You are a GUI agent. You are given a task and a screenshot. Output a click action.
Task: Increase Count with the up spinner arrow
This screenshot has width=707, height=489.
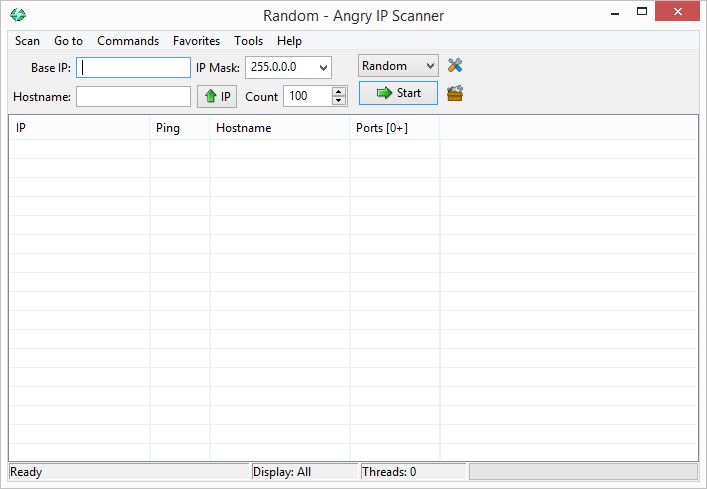coord(339,91)
